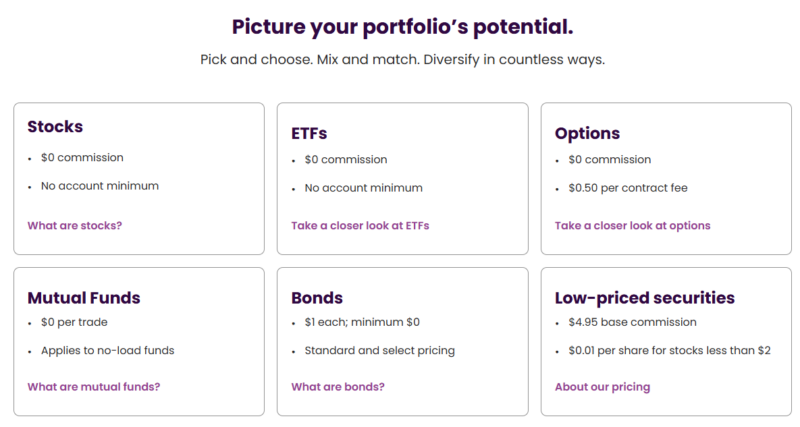Click the Low-priced securities heading

tap(645, 297)
